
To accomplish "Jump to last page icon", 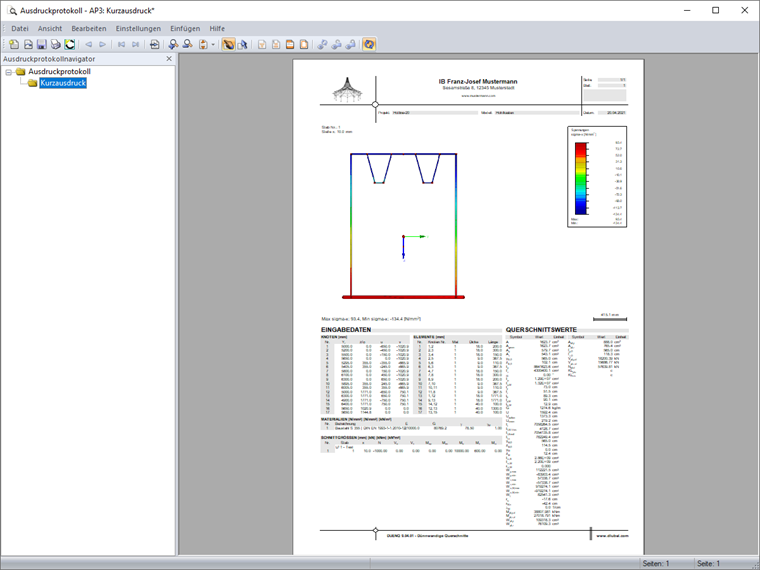I will pos(135,45).
